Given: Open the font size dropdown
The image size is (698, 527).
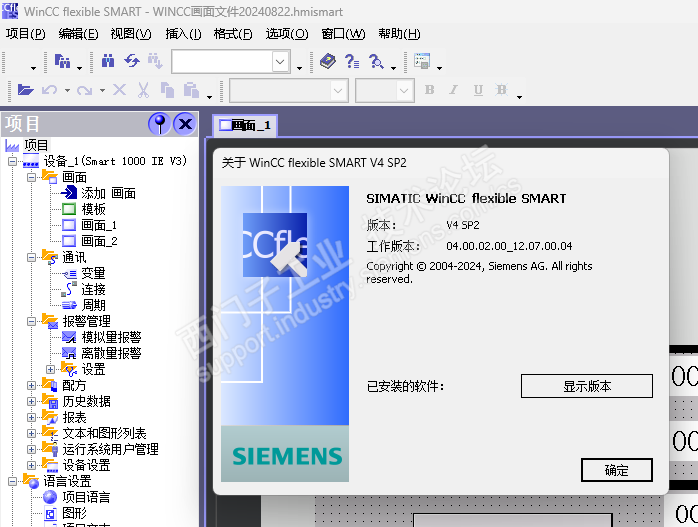Looking at the screenshot, I should pos(404,90).
